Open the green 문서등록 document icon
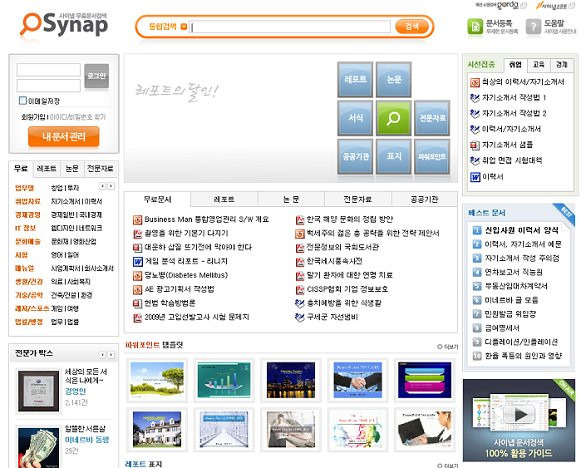This screenshot has height=468, width=586. pos(475,27)
